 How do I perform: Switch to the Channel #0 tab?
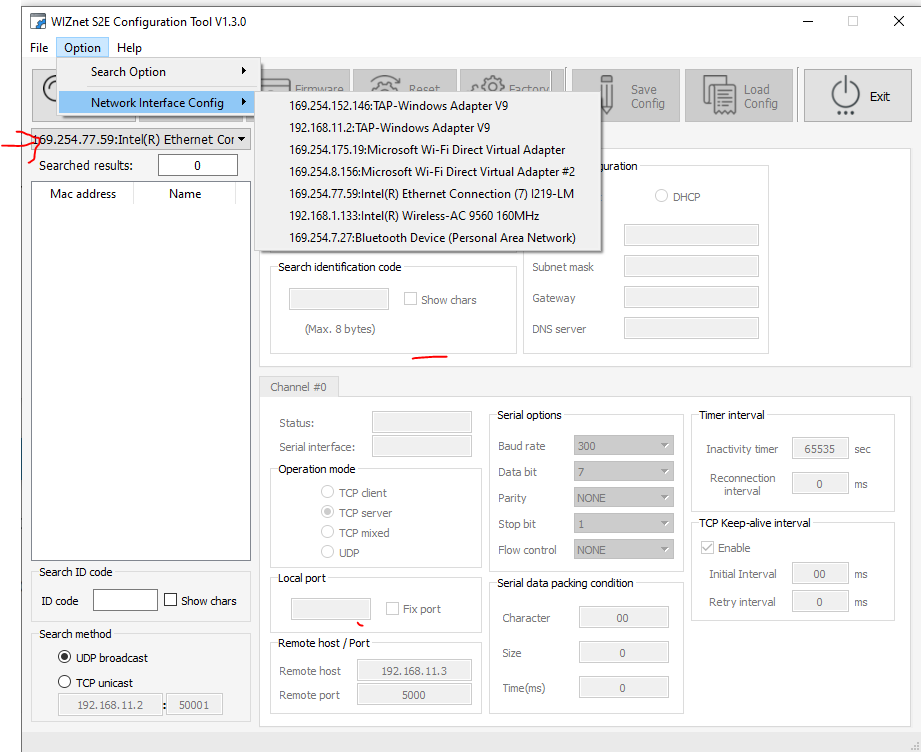click(298, 387)
